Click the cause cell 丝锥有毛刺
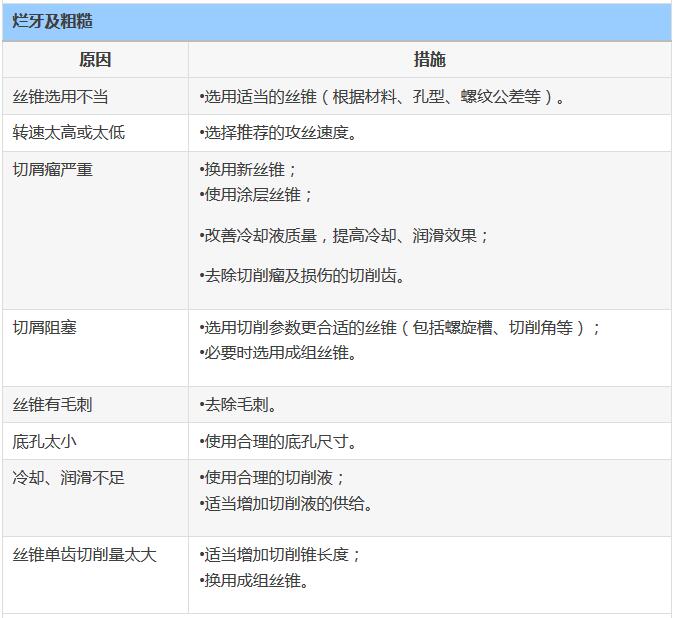The width and height of the screenshot is (677, 618). [53, 405]
